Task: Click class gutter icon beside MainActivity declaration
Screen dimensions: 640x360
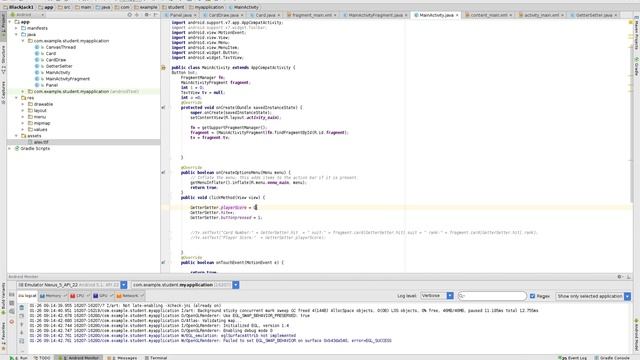Action: point(164,67)
